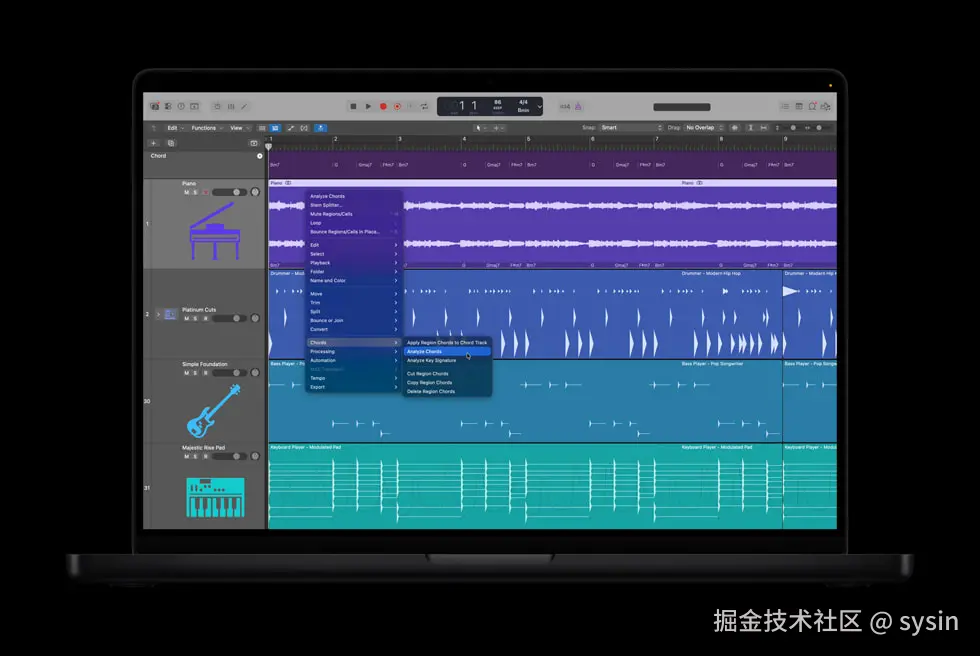The image size is (980, 656).
Task: Expand the Export submenu
Action: 354,387
